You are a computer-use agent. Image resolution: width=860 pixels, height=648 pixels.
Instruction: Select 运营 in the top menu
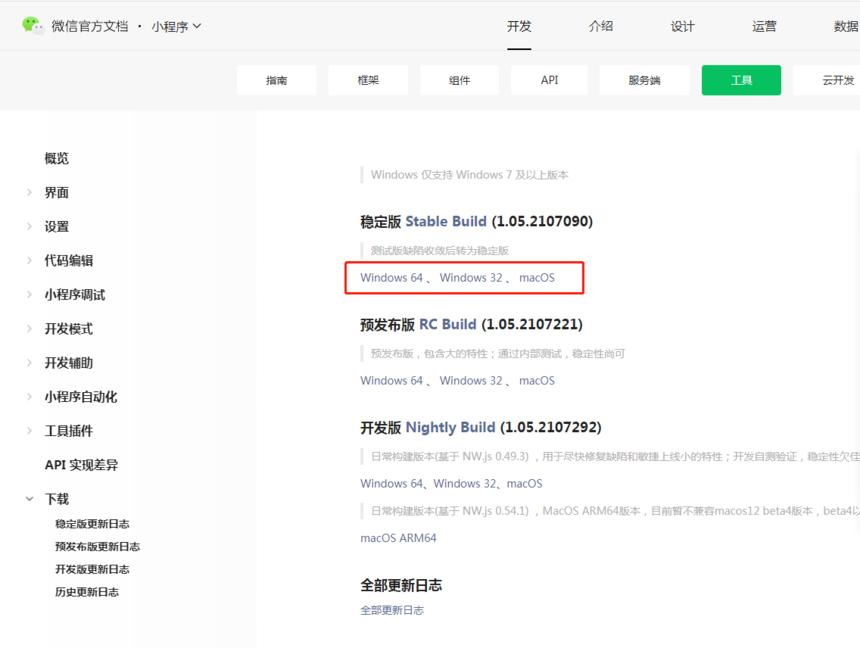tap(764, 27)
